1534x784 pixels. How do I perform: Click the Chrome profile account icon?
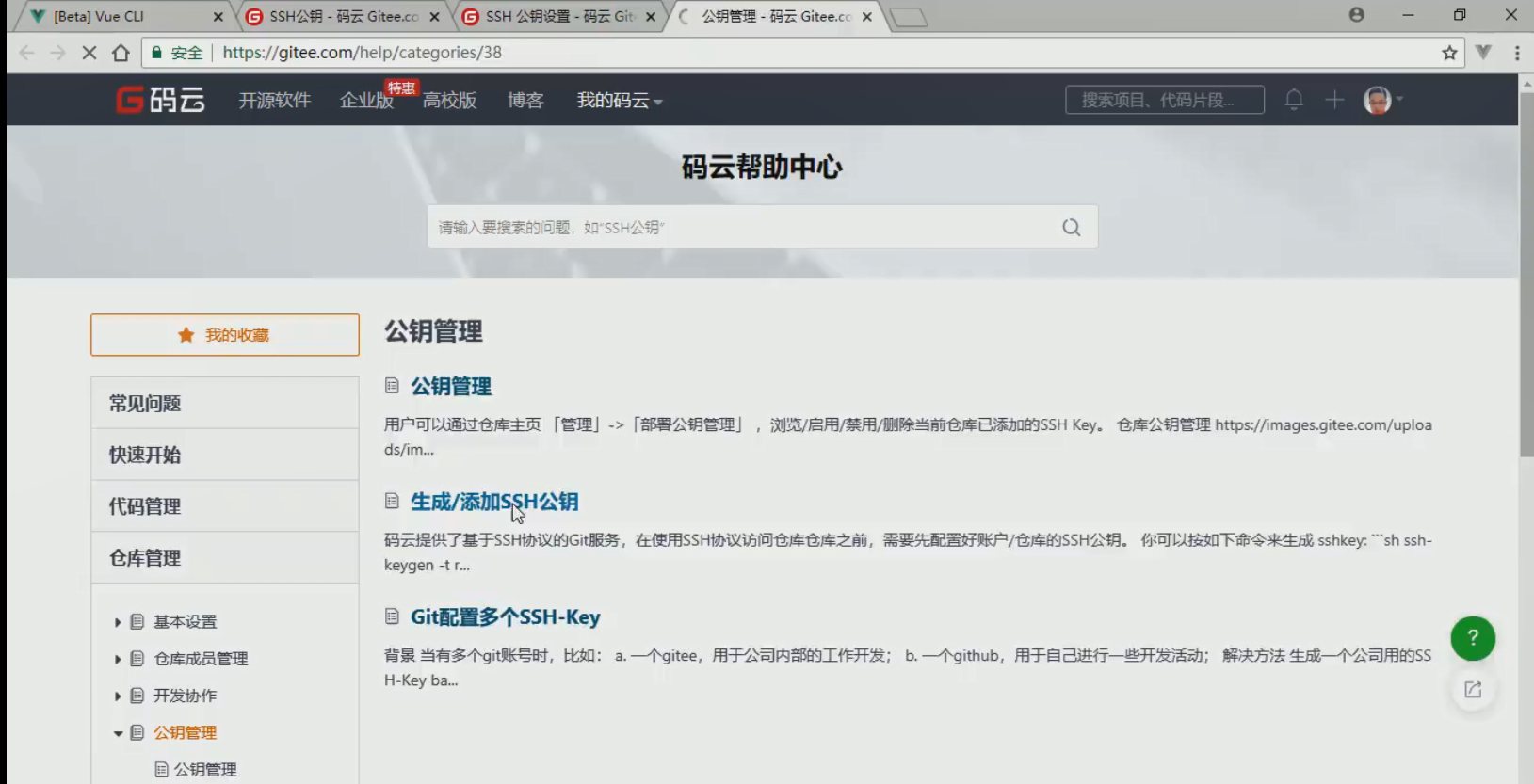(1356, 15)
